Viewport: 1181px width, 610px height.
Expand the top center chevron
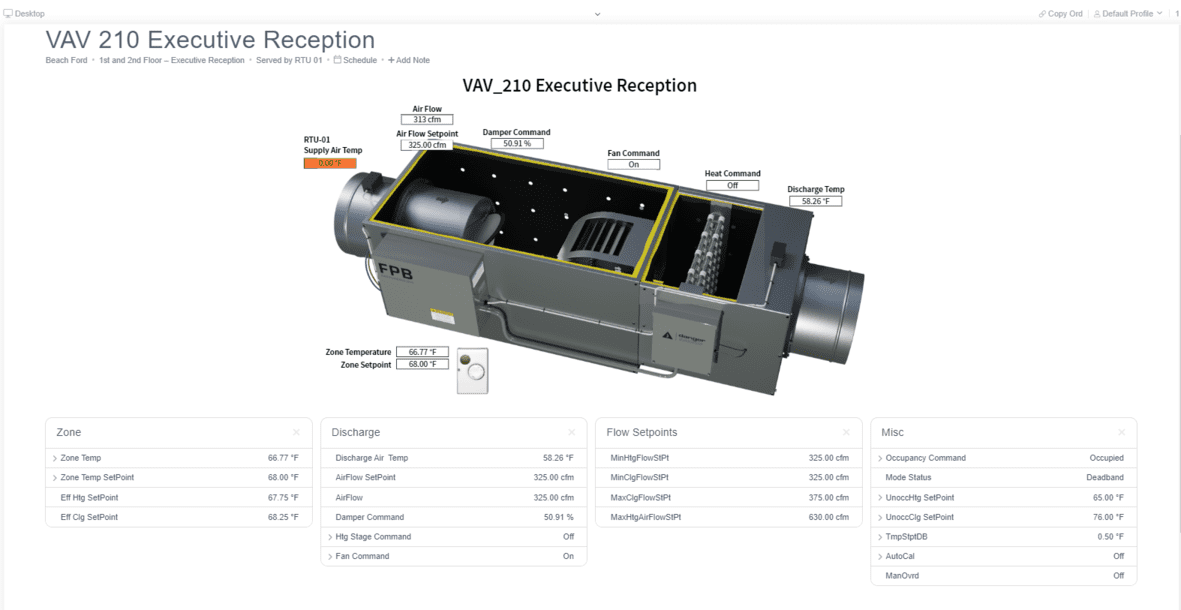pyautogui.click(x=597, y=14)
